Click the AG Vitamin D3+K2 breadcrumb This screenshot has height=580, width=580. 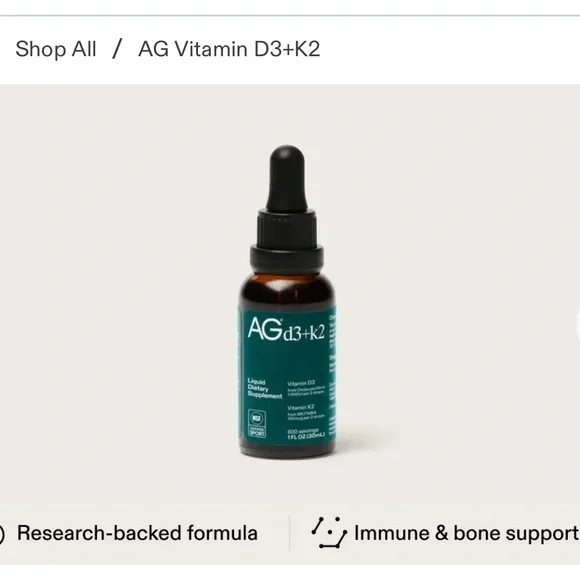(x=229, y=49)
